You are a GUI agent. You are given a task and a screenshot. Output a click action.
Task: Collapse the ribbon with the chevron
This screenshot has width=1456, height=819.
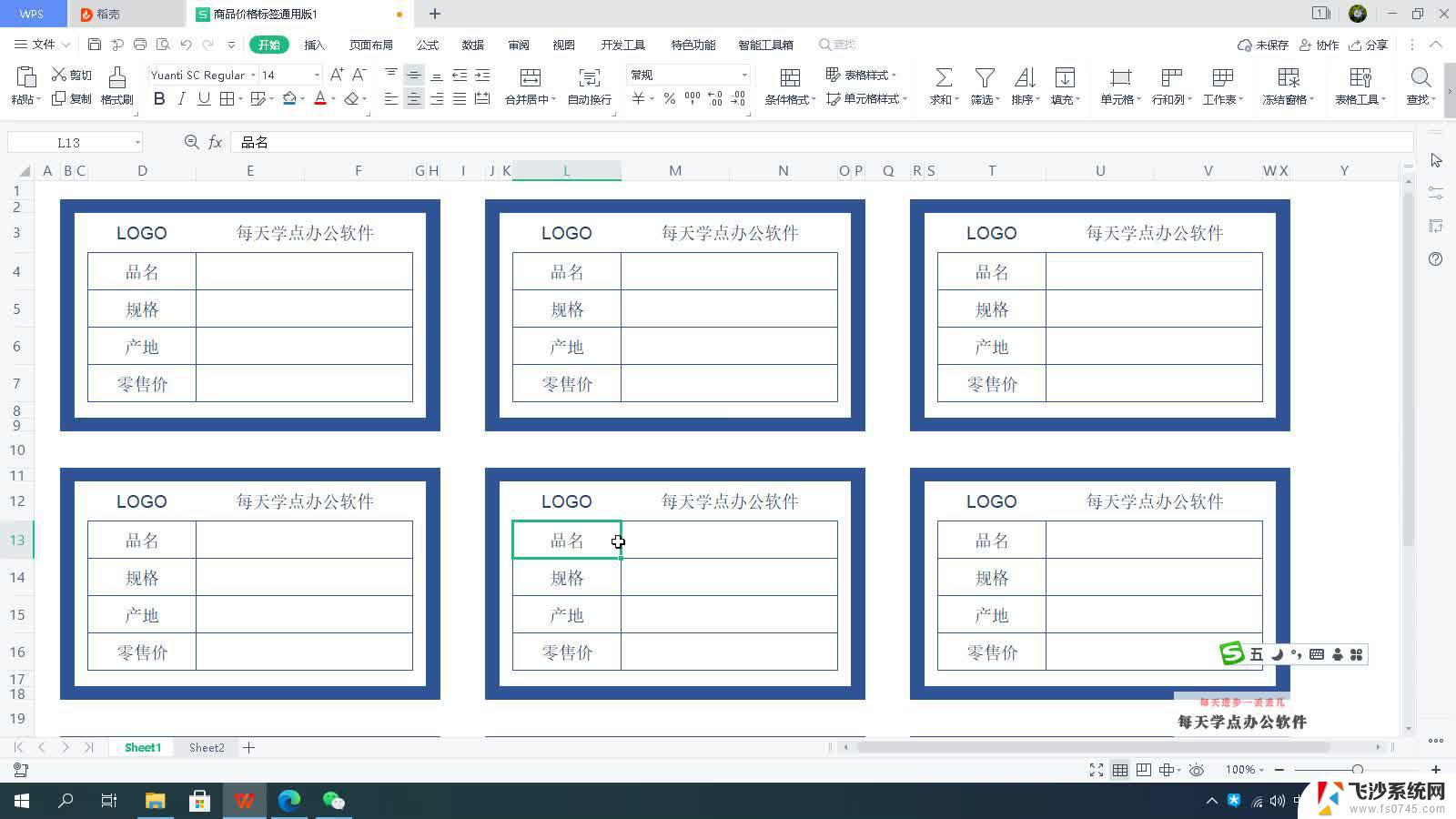(x=1436, y=44)
